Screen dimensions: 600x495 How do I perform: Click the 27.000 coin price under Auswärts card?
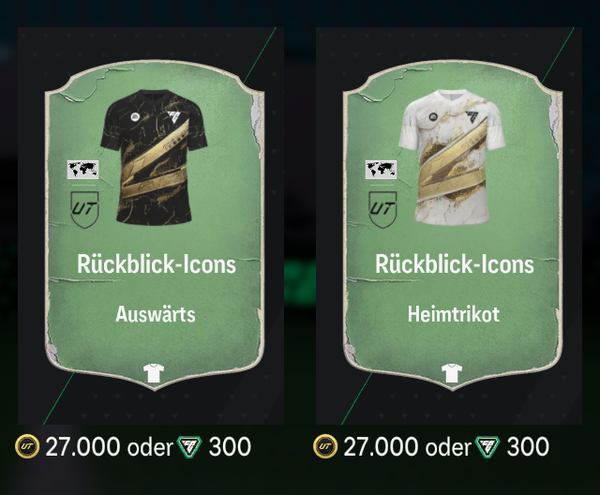[83, 447]
